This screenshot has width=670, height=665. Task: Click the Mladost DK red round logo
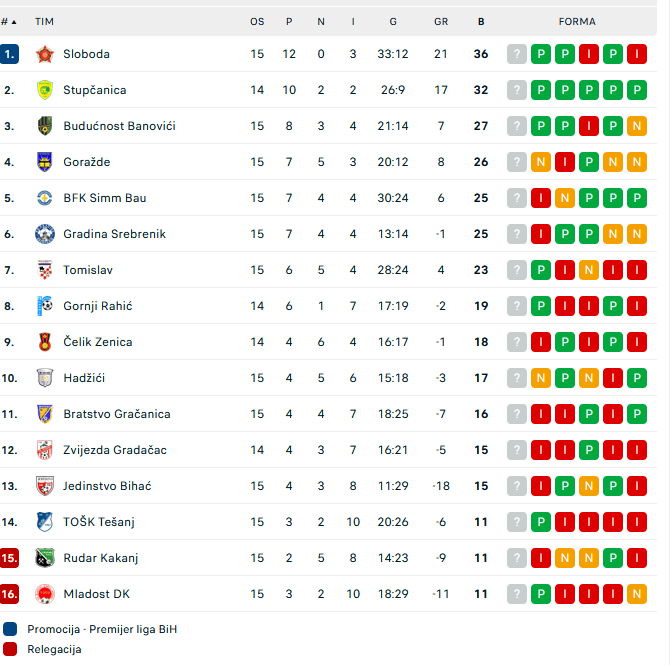pyautogui.click(x=45, y=594)
